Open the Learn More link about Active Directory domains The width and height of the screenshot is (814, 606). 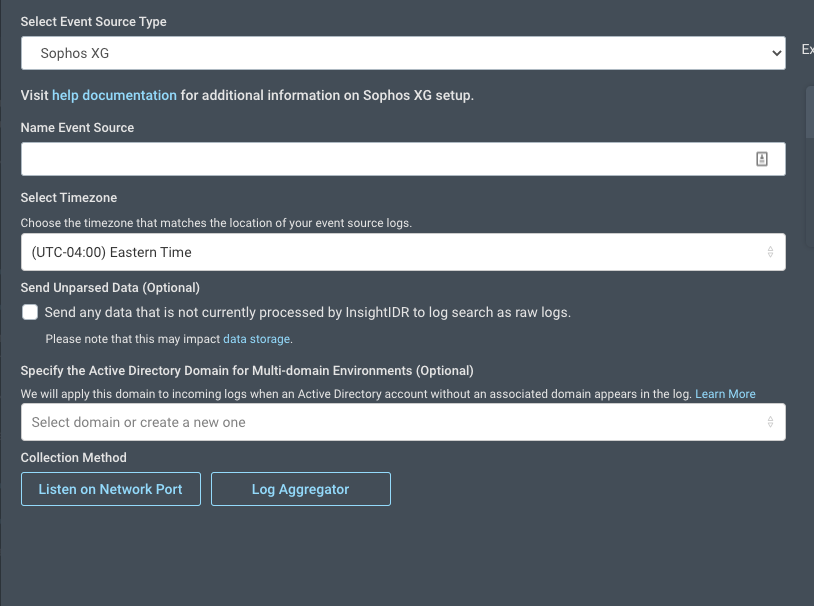tap(725, 394)
